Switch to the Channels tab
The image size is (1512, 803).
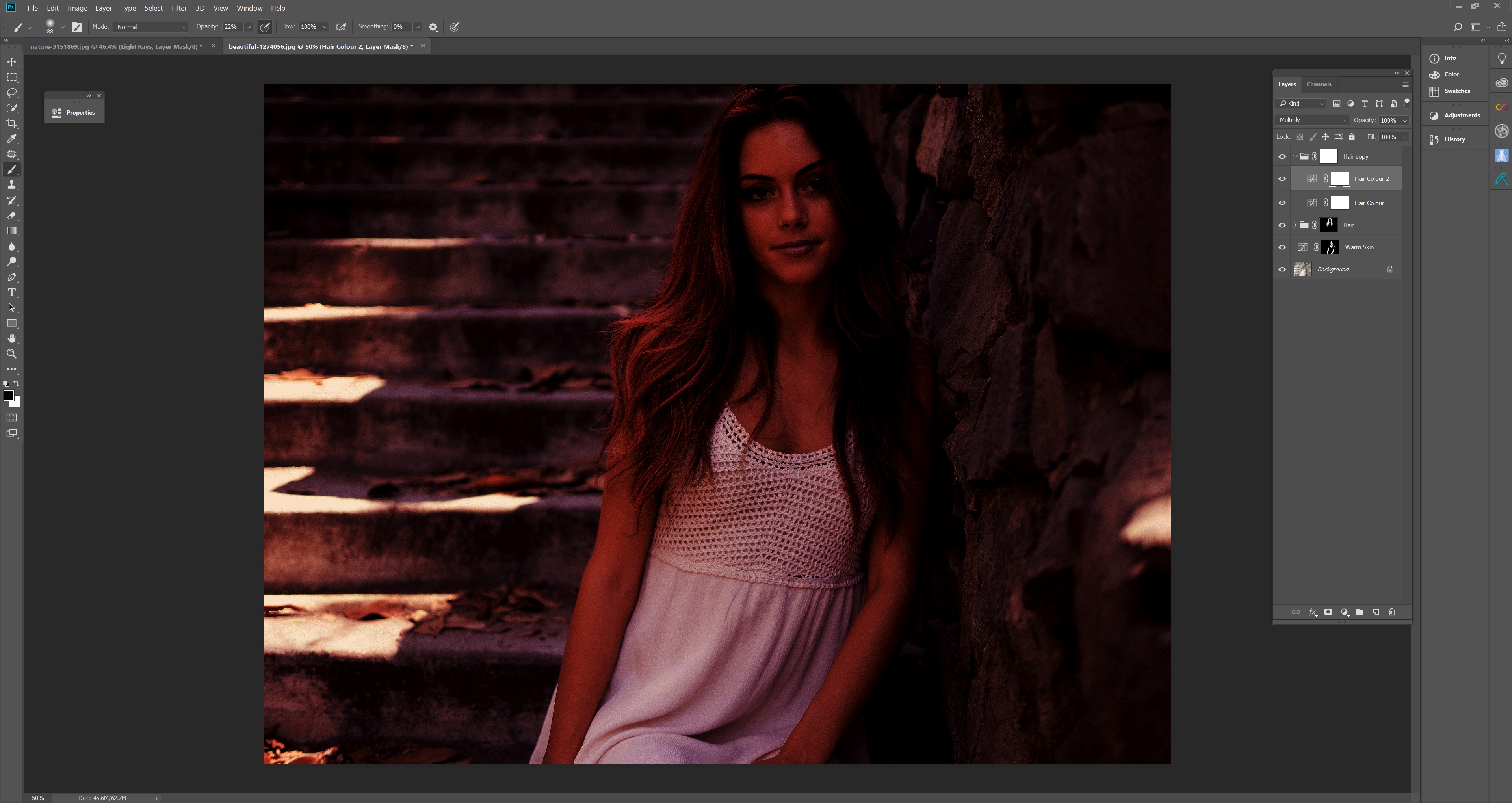pos(1319,84)
